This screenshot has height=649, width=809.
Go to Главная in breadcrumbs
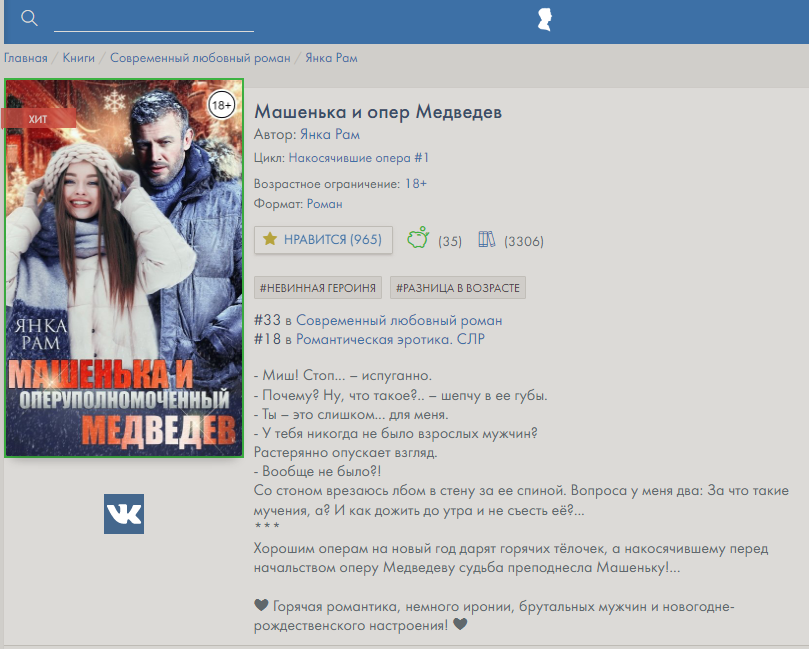point(25,58)
